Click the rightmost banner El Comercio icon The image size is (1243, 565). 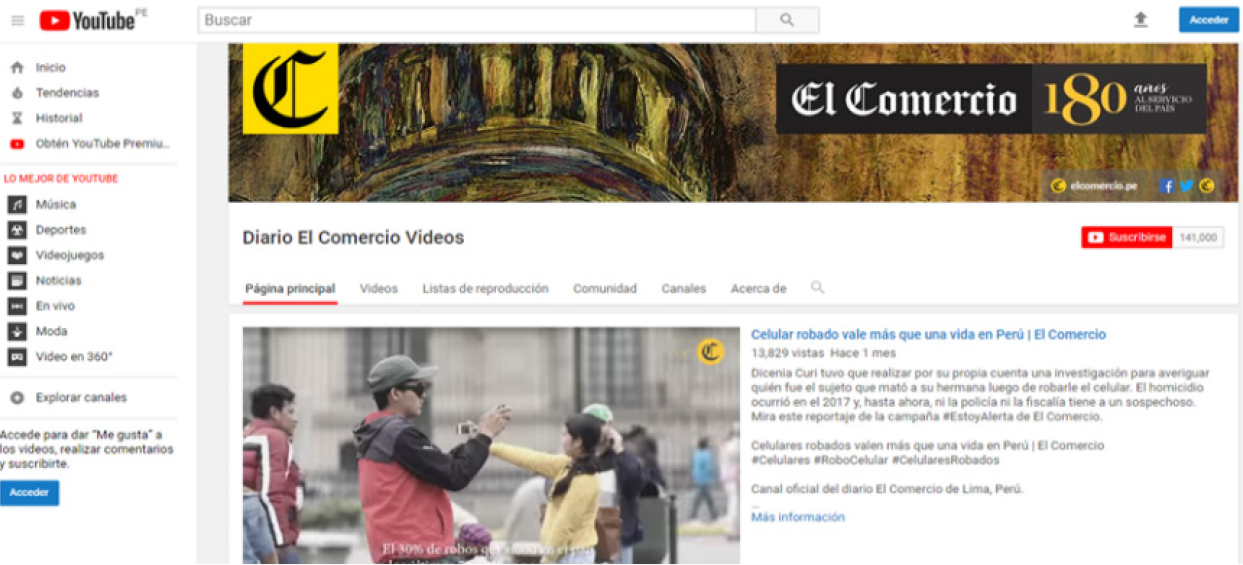click(x=1207, y=186)
